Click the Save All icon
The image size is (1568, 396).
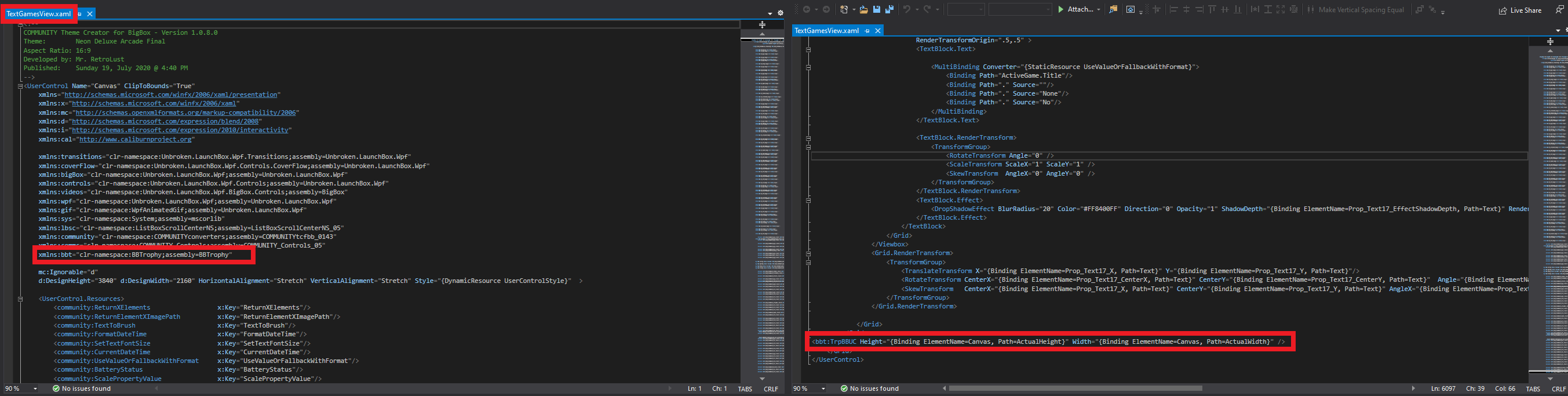pos(890,9)
